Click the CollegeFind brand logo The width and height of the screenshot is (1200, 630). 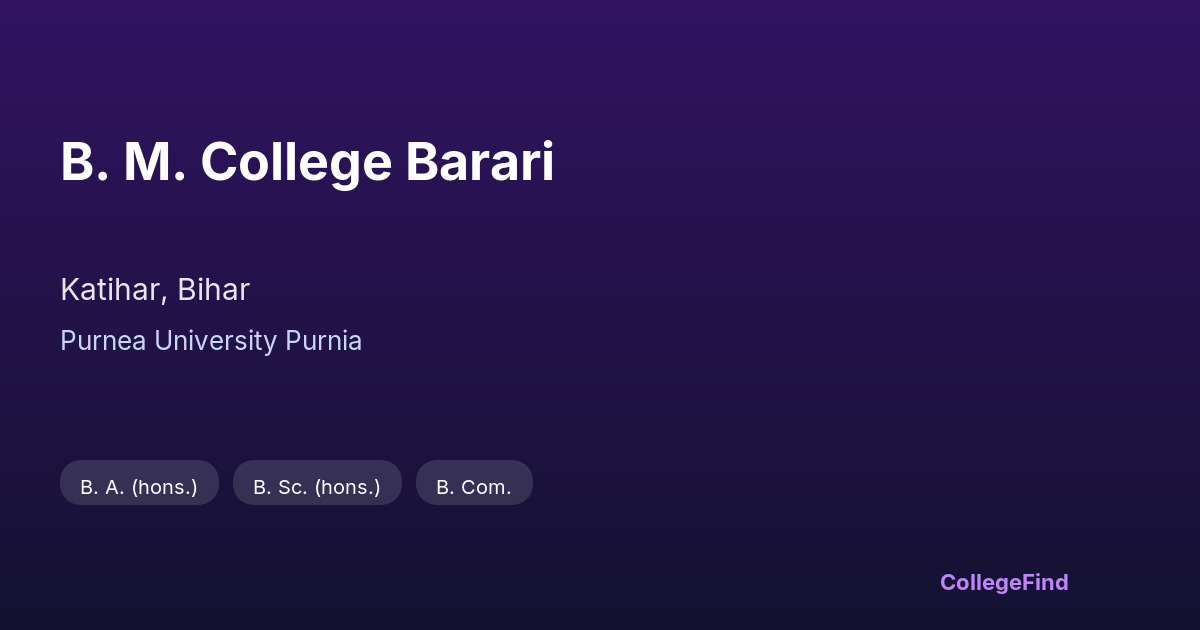pos(1004,582)
